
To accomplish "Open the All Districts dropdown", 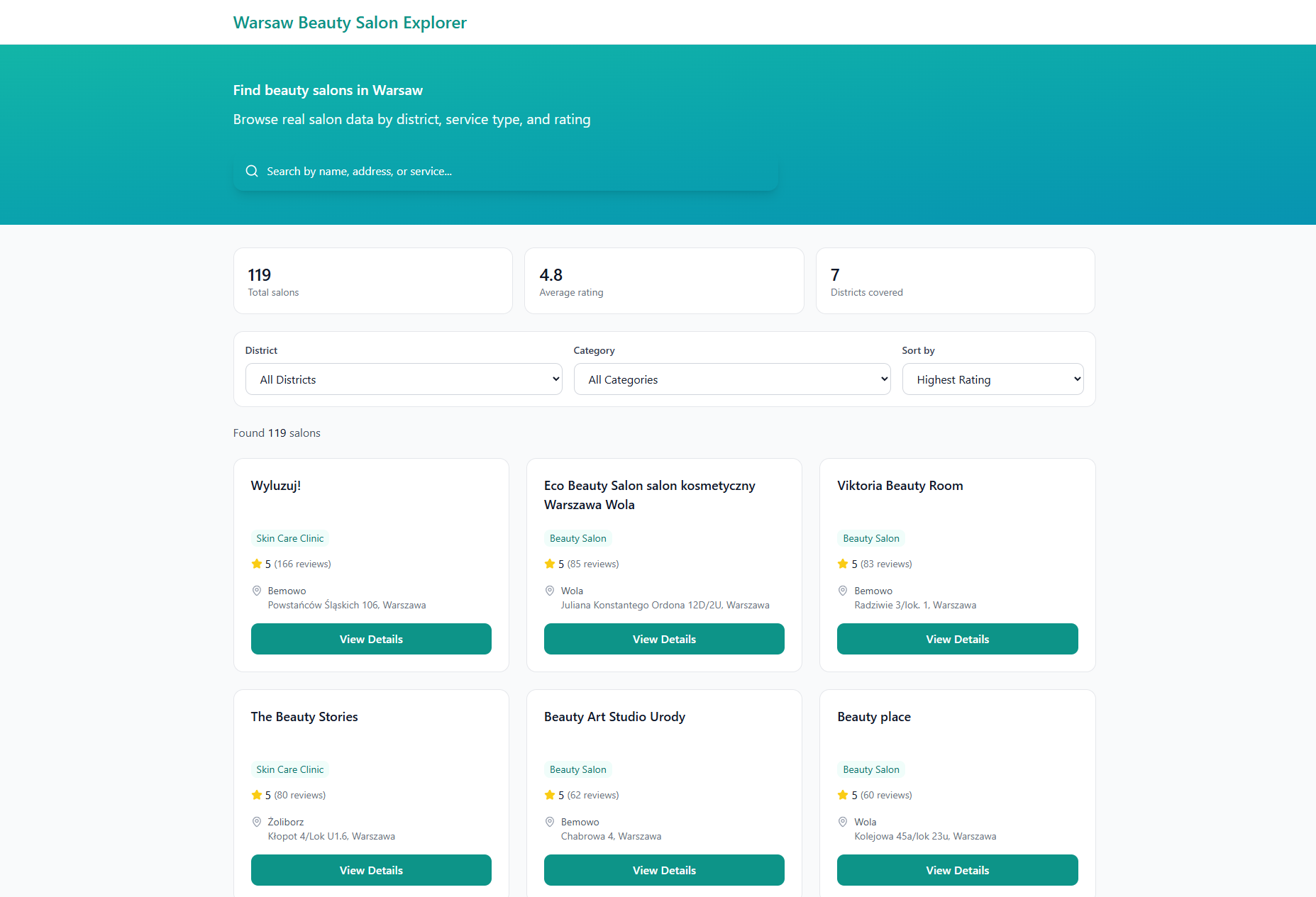I will point(404,379).
